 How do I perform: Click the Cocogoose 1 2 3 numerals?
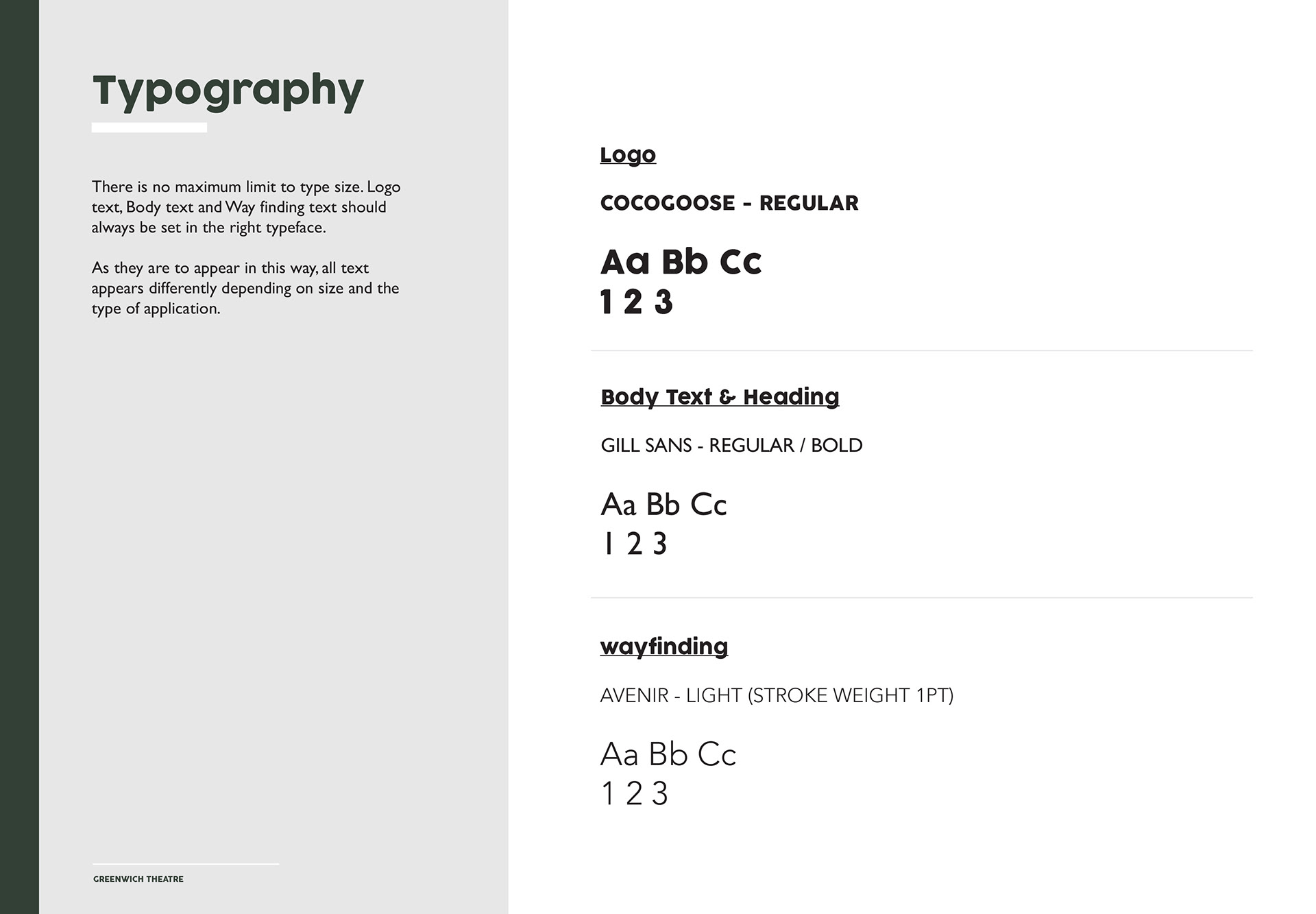point(636,302)
